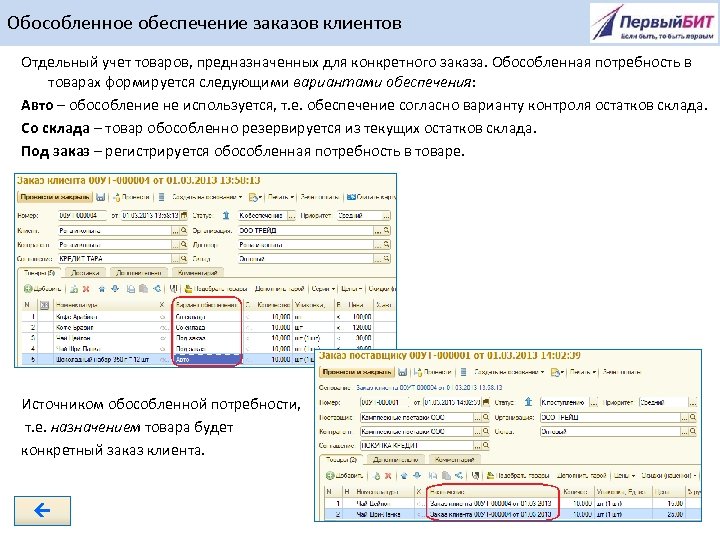Click red X delete row icon in Заказ поставщику

tap(388, 475)
